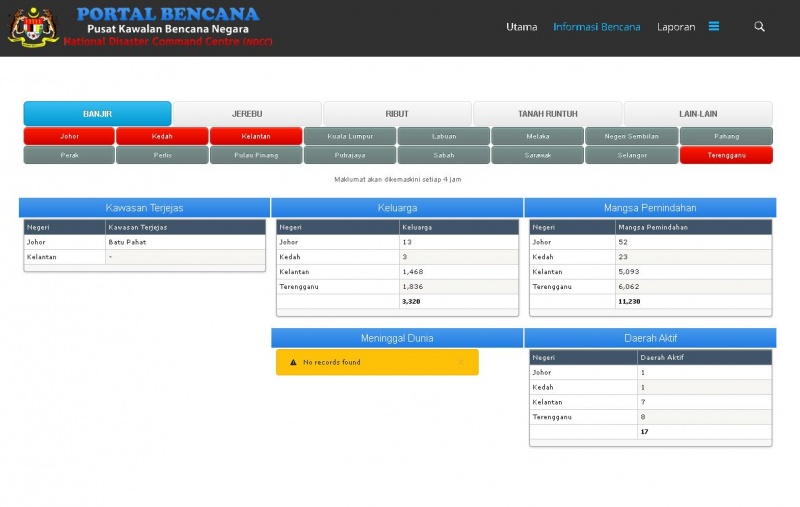Click the Meninggal Dunia panel header
The width and height of the screenshot is (800, 507).
click(x=397, y=338)
